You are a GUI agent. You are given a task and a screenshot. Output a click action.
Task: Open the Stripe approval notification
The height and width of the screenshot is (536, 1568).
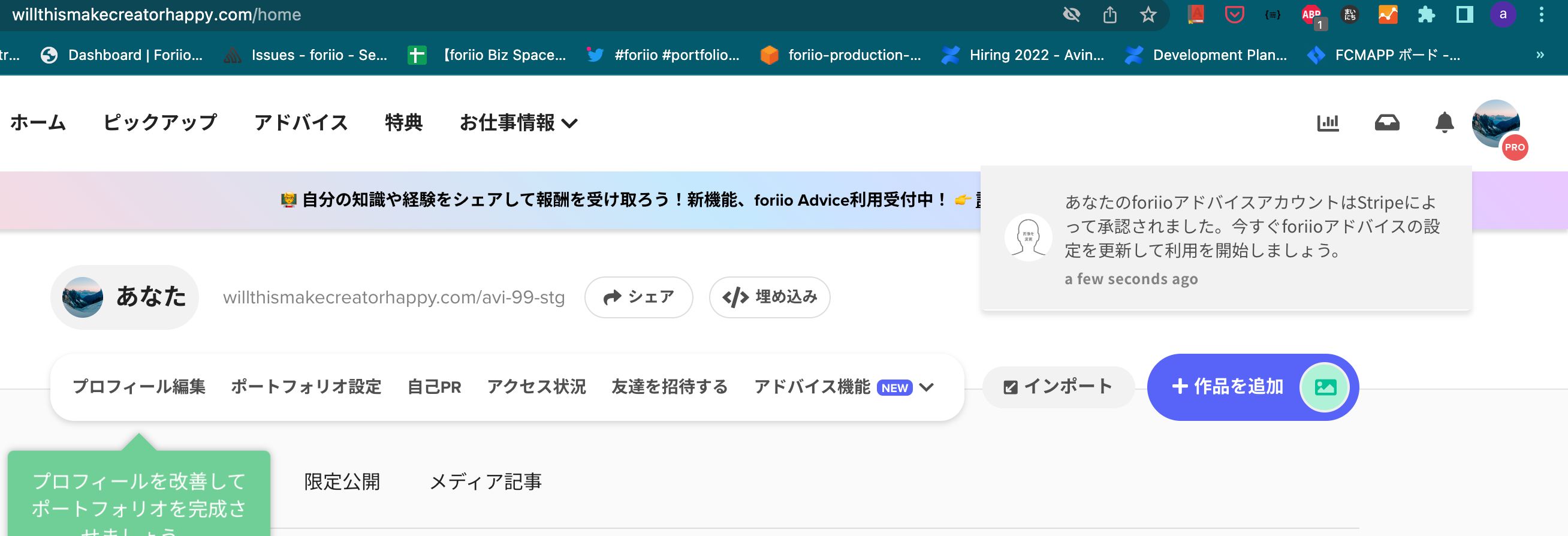[x=1226, y=238]
